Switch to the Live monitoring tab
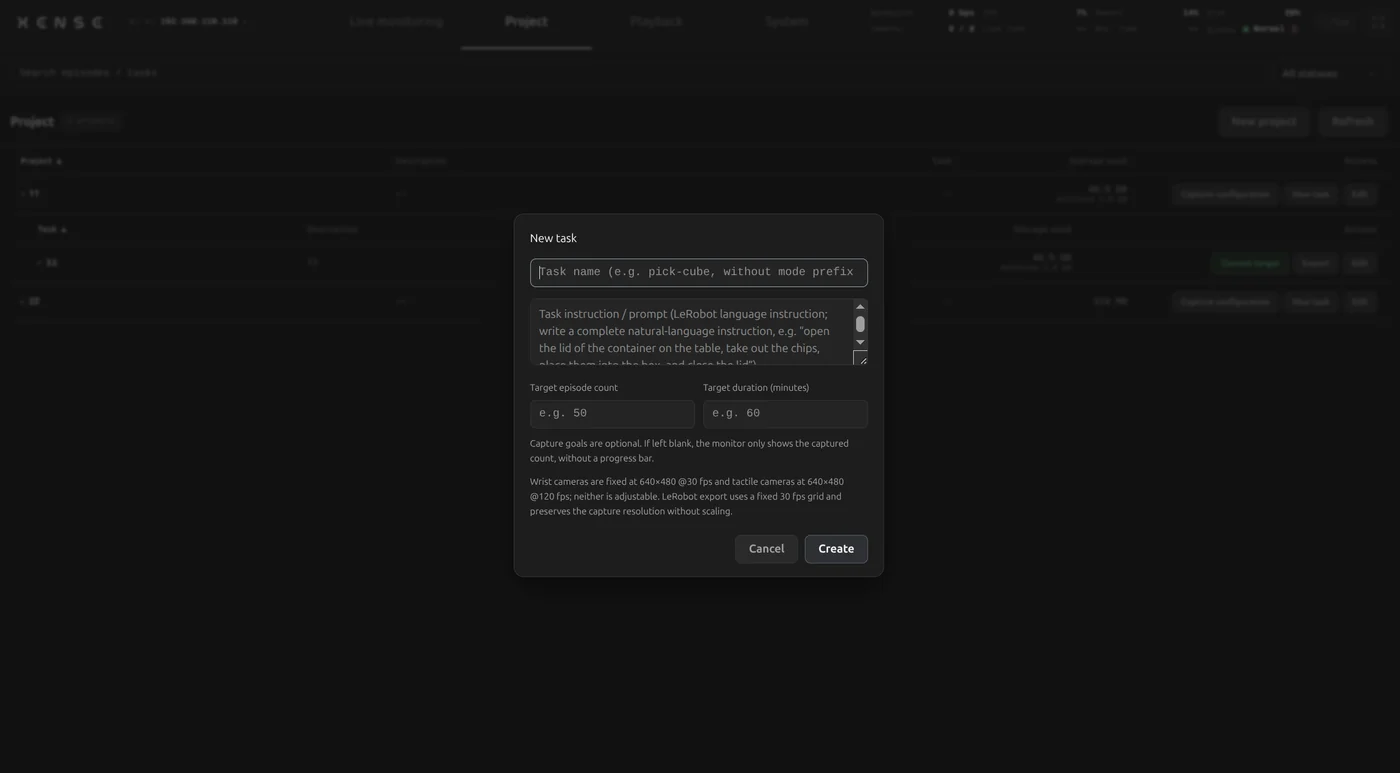Screen dimensions: 1400x773 pyautogui.click(x=396, y=21)
